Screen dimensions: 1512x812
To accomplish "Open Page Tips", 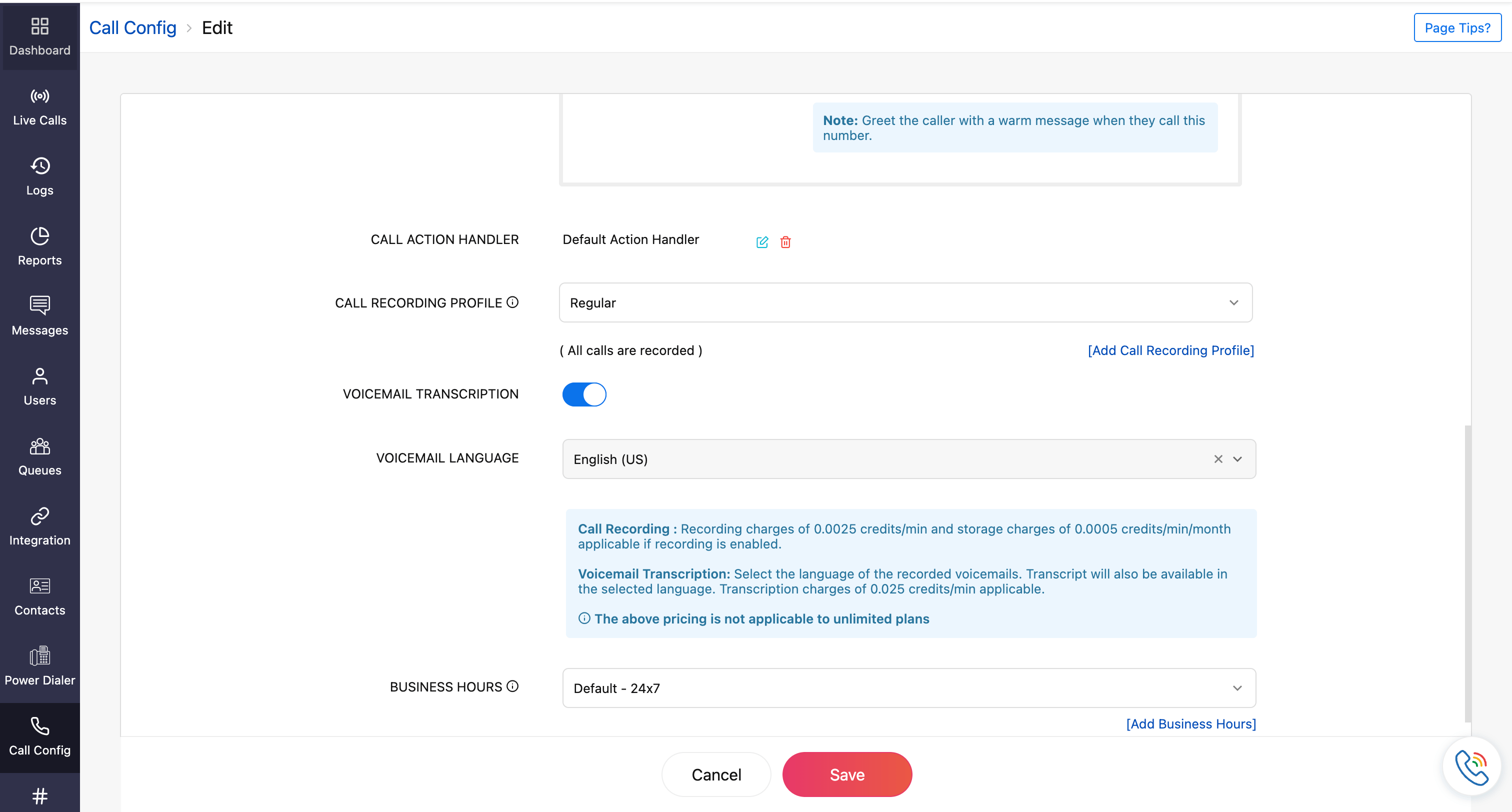I will (1457, 27).
